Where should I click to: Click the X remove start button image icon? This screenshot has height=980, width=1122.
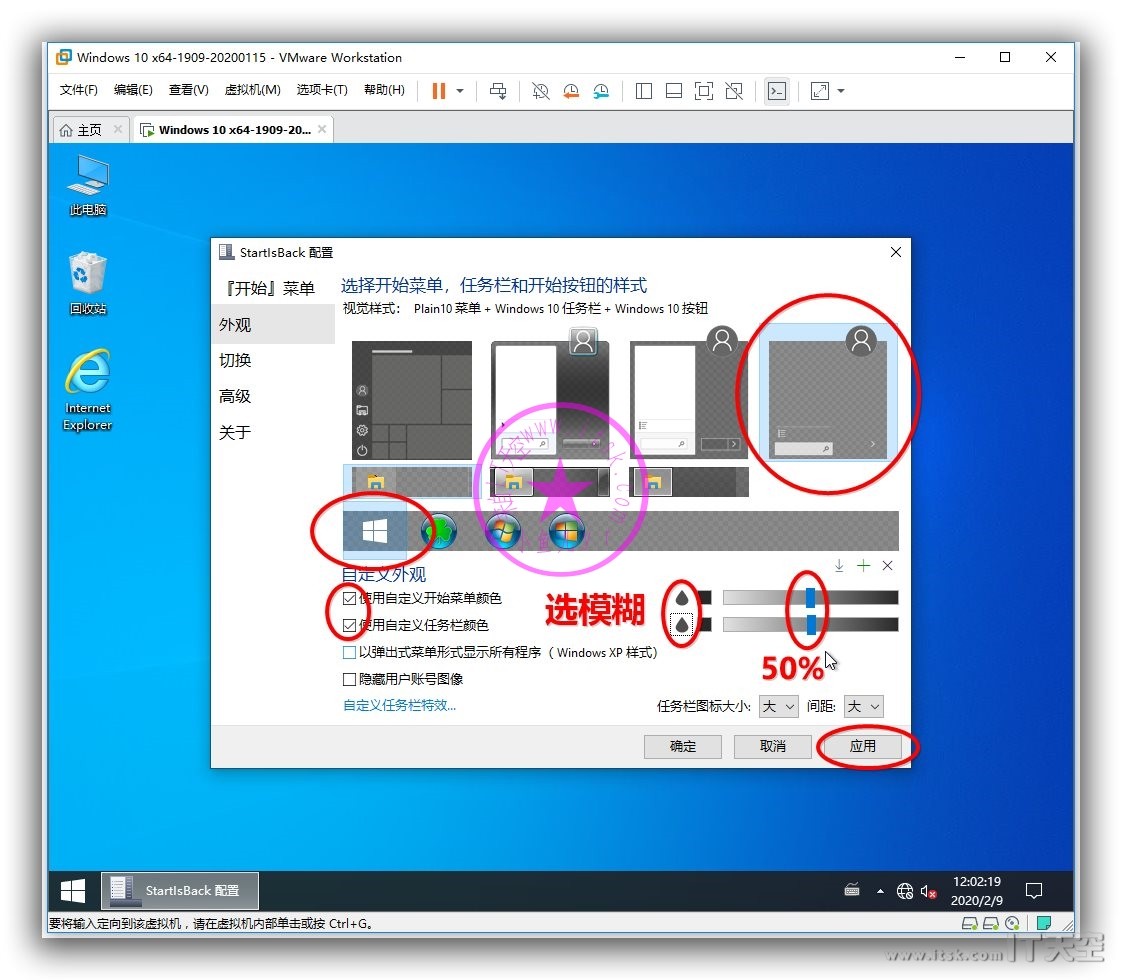click(x=887, y=566)
